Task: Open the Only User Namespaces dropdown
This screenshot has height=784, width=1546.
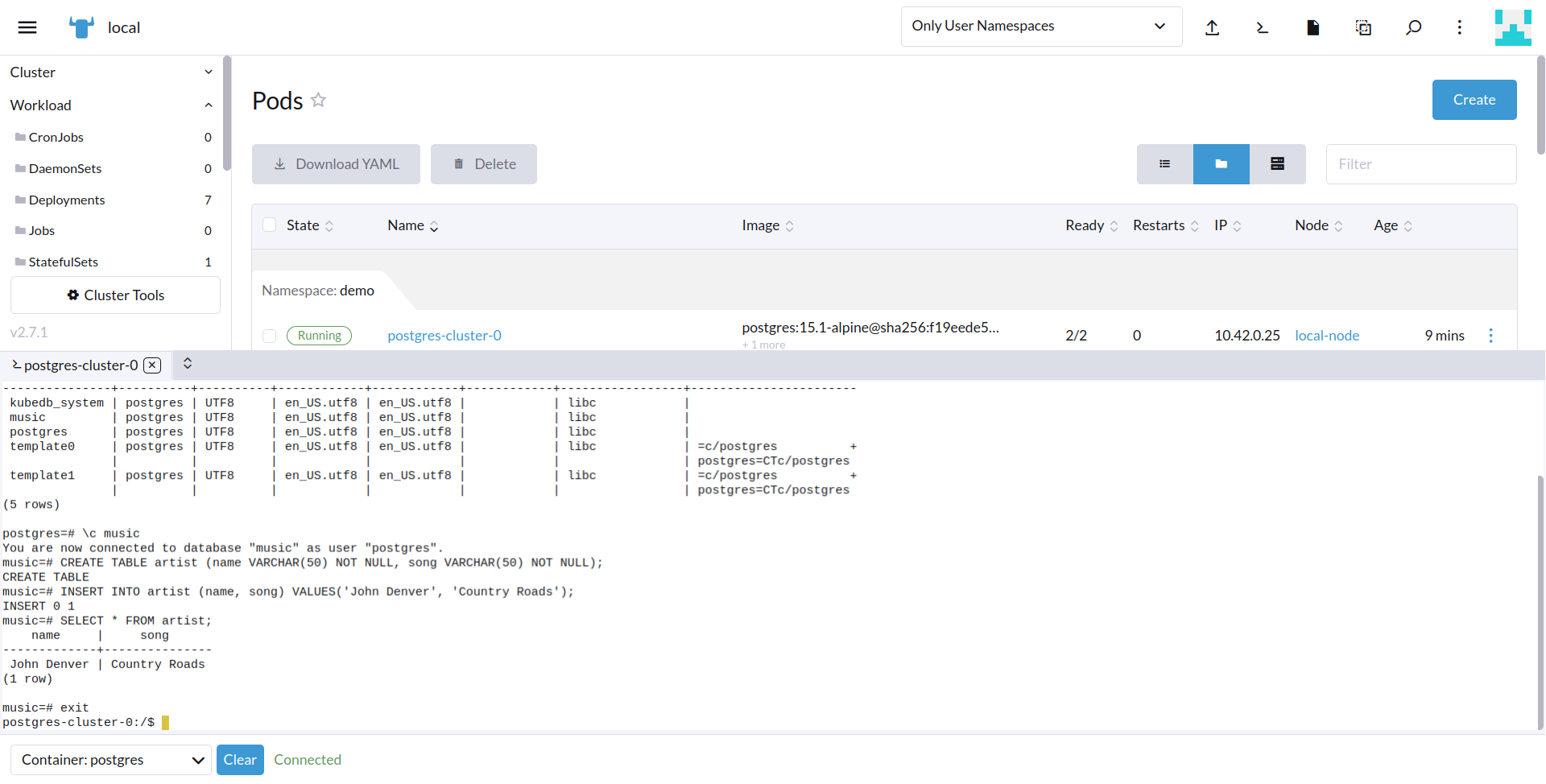Action: click(1040, 27)
